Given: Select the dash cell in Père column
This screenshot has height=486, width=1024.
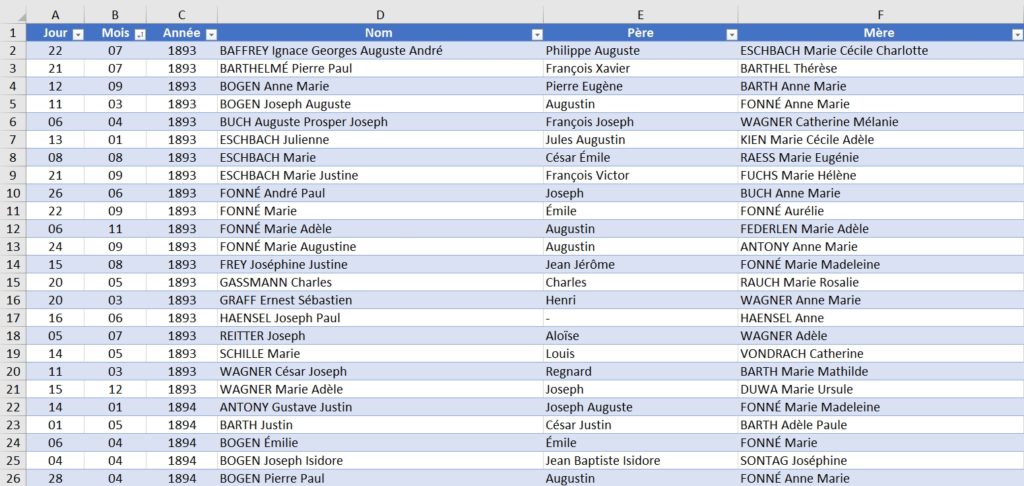Looking at the screenshot, I should pyautogui.click(x=641, y=318).
